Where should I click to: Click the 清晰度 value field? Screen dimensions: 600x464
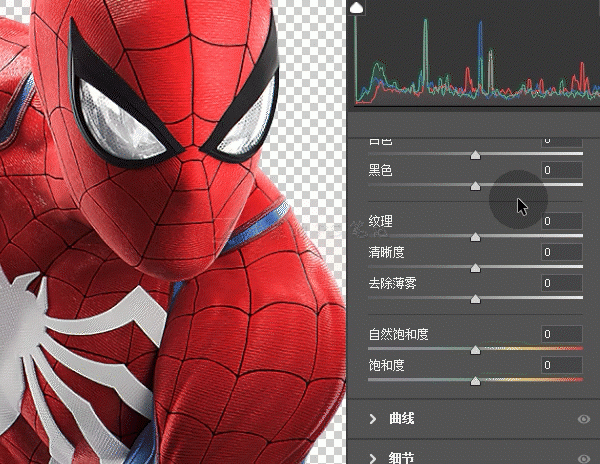click(562, 252)
